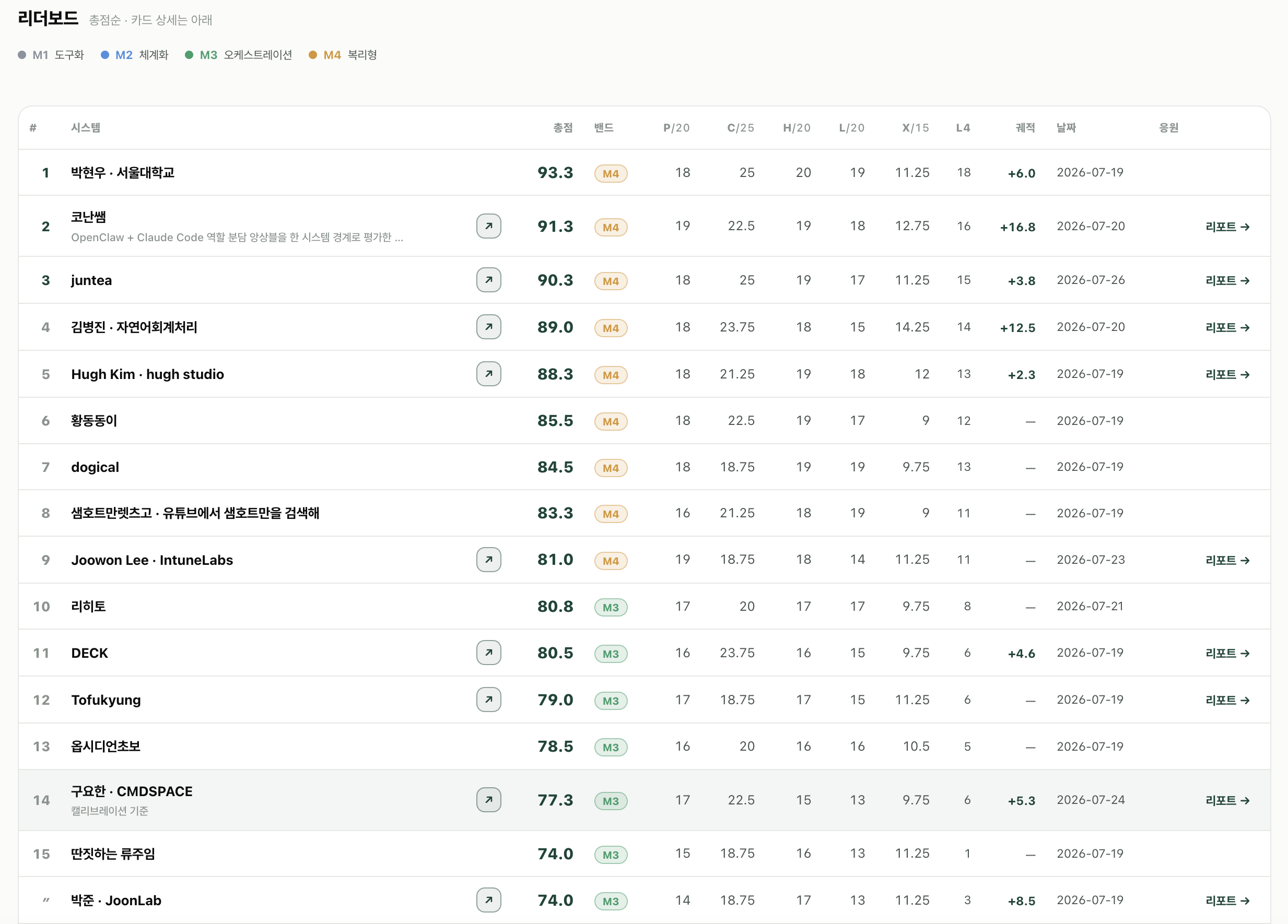This screenshot has height=924, width=1288.
Task: Click the 리더보드 heading
Action: coord(48,18)
